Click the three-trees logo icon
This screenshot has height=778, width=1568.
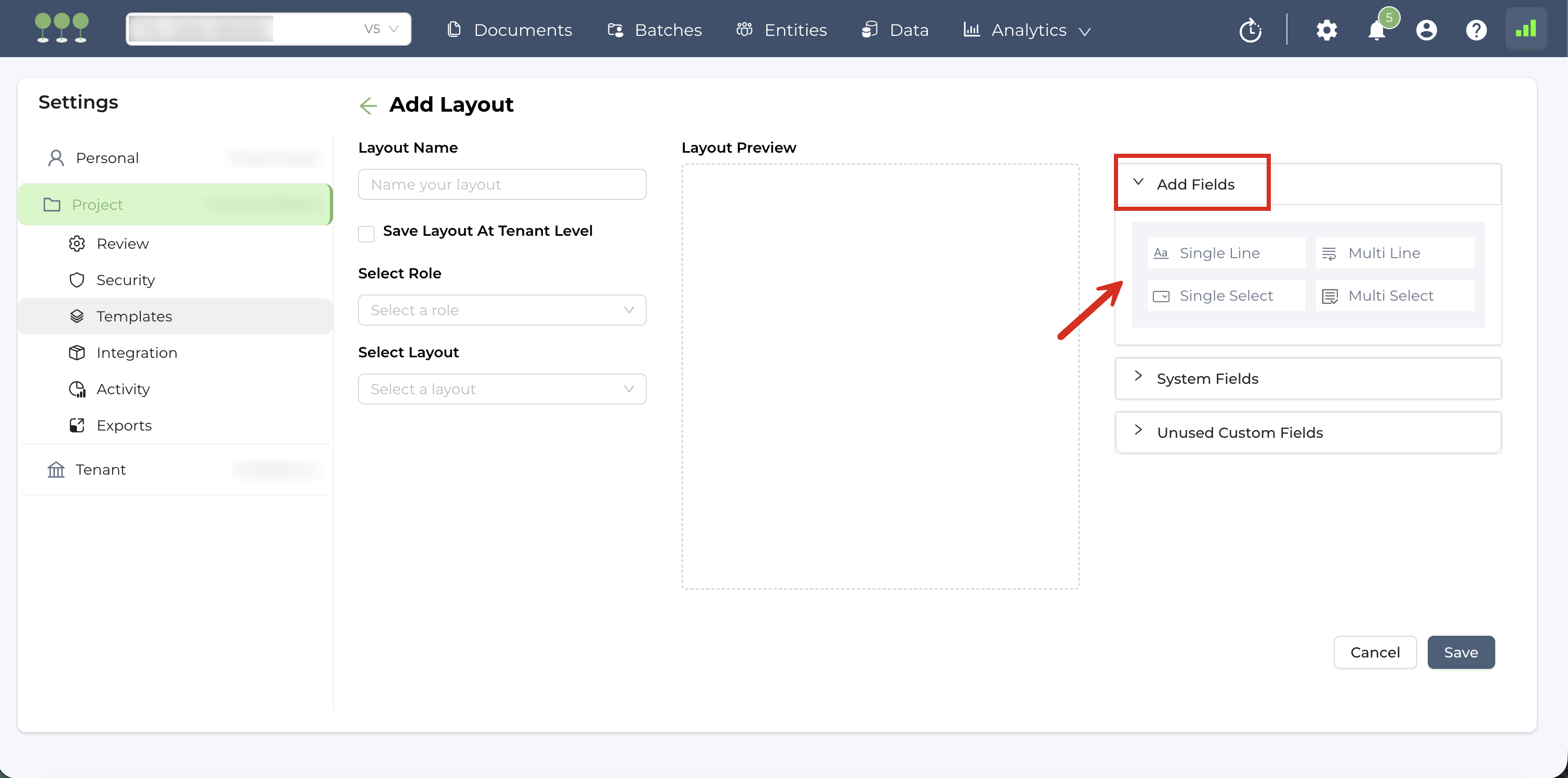(61, 28)
